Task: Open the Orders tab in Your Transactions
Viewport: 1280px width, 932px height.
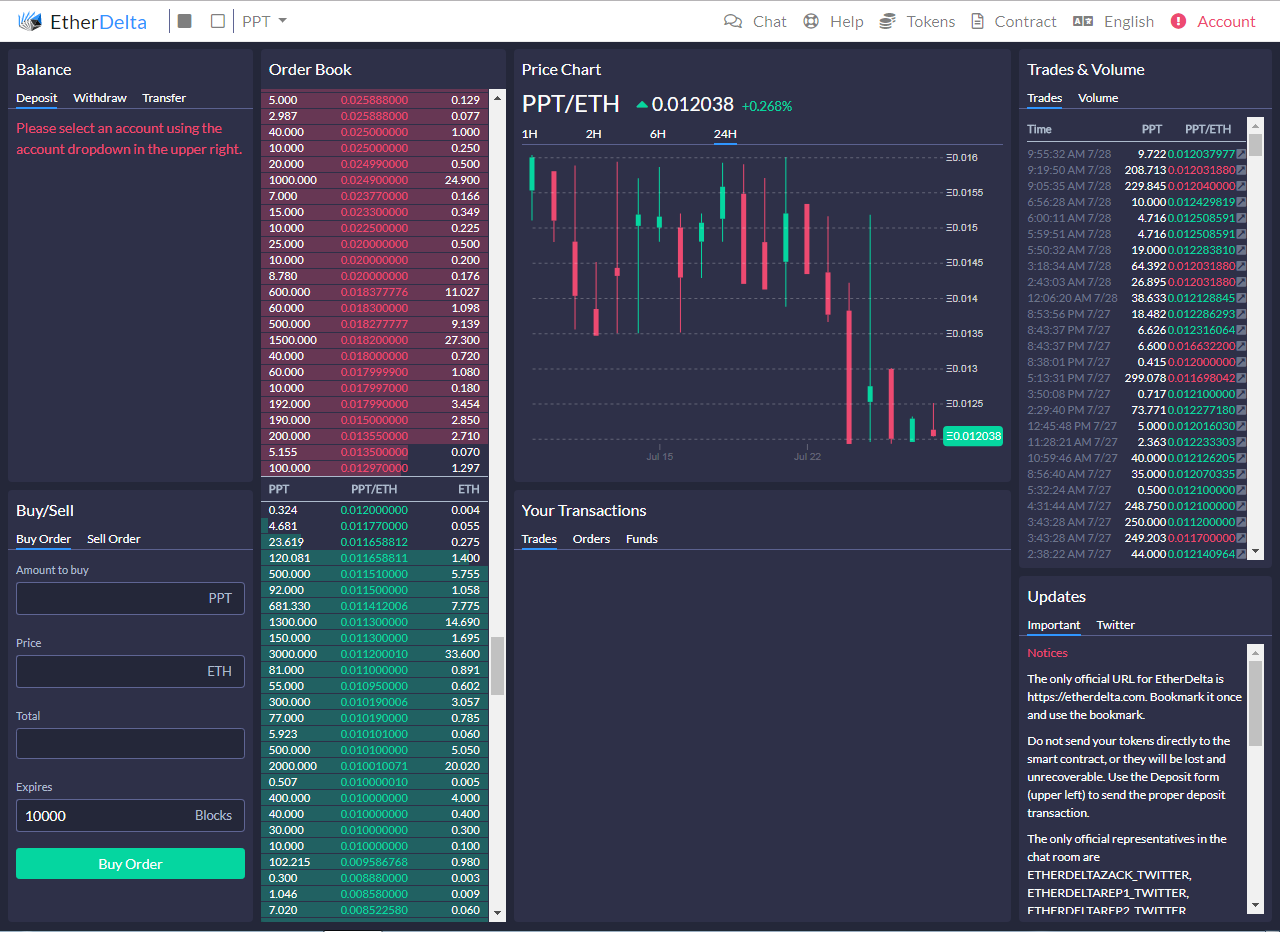Action: 591,539
